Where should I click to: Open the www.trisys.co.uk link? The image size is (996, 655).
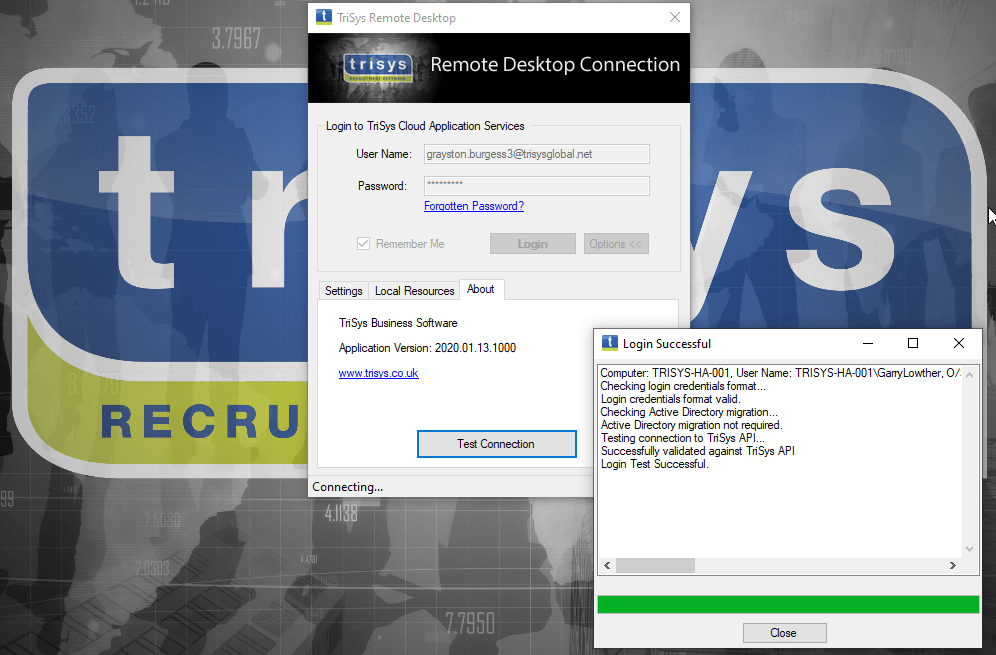pos(378,373)
